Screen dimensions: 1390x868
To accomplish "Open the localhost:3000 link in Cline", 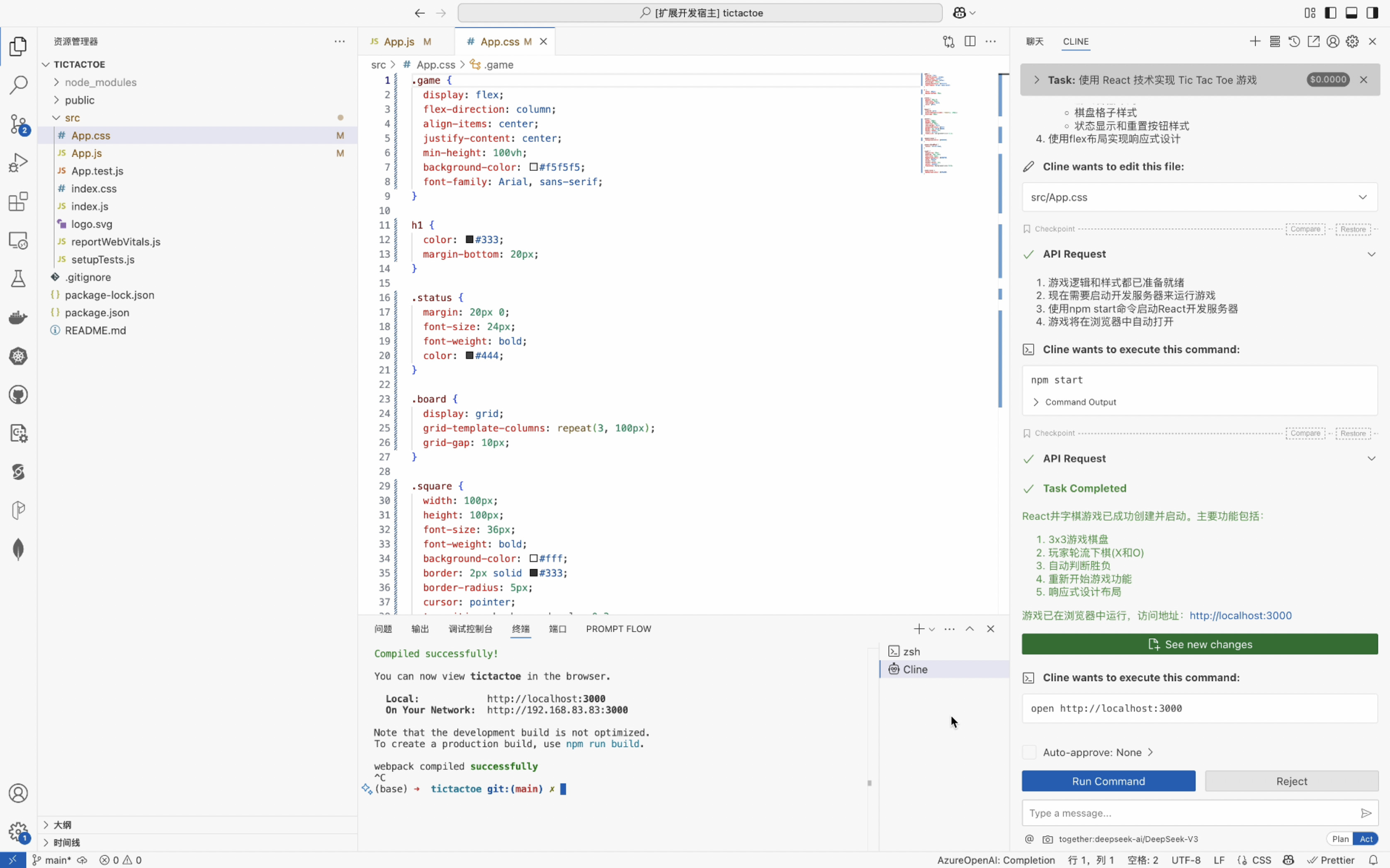I will 1240,616.
